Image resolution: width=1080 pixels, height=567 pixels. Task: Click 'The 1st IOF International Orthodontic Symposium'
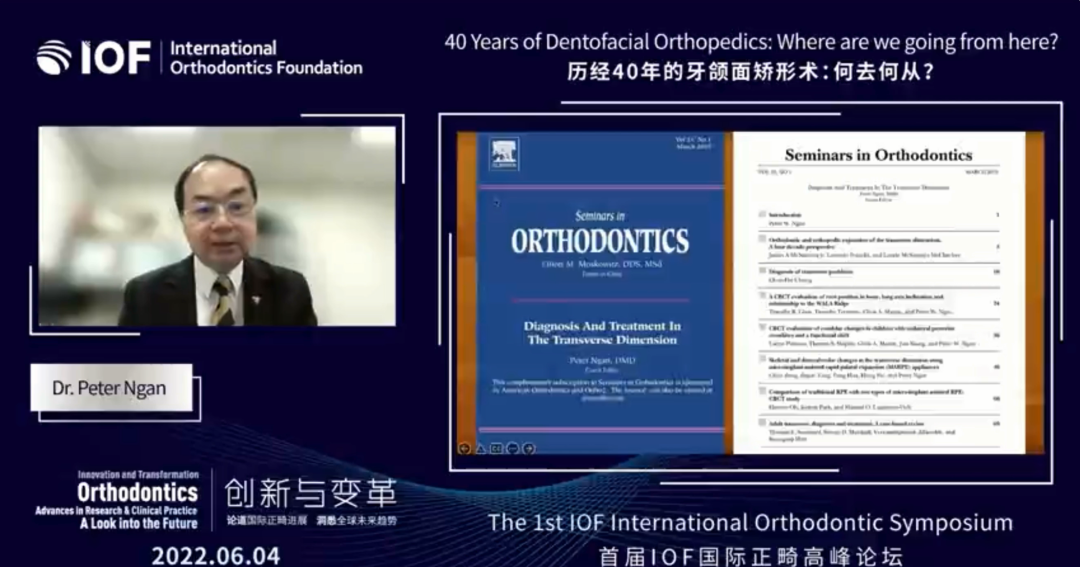750,523
